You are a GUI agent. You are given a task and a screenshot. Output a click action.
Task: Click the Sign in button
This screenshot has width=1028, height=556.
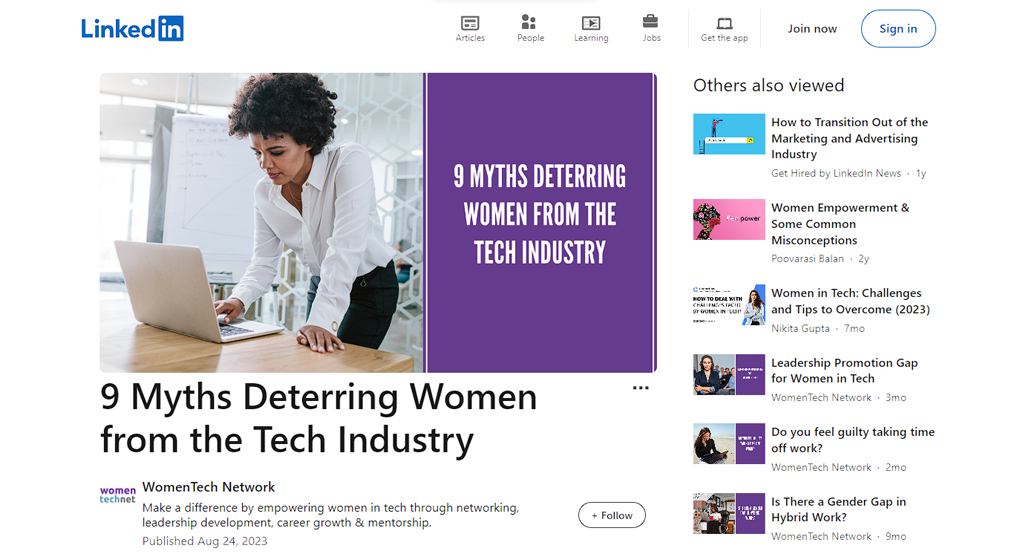pyautogui.click(x=898, y=29)
